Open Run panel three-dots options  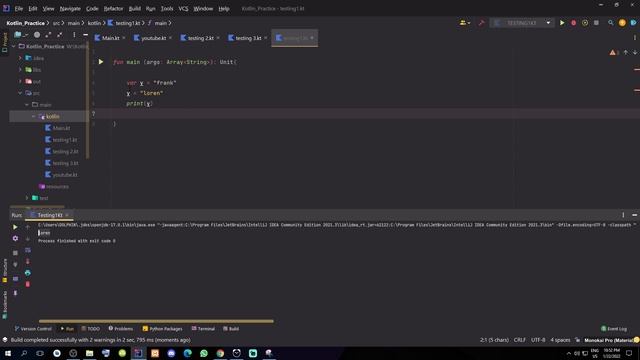pos(623,215)
